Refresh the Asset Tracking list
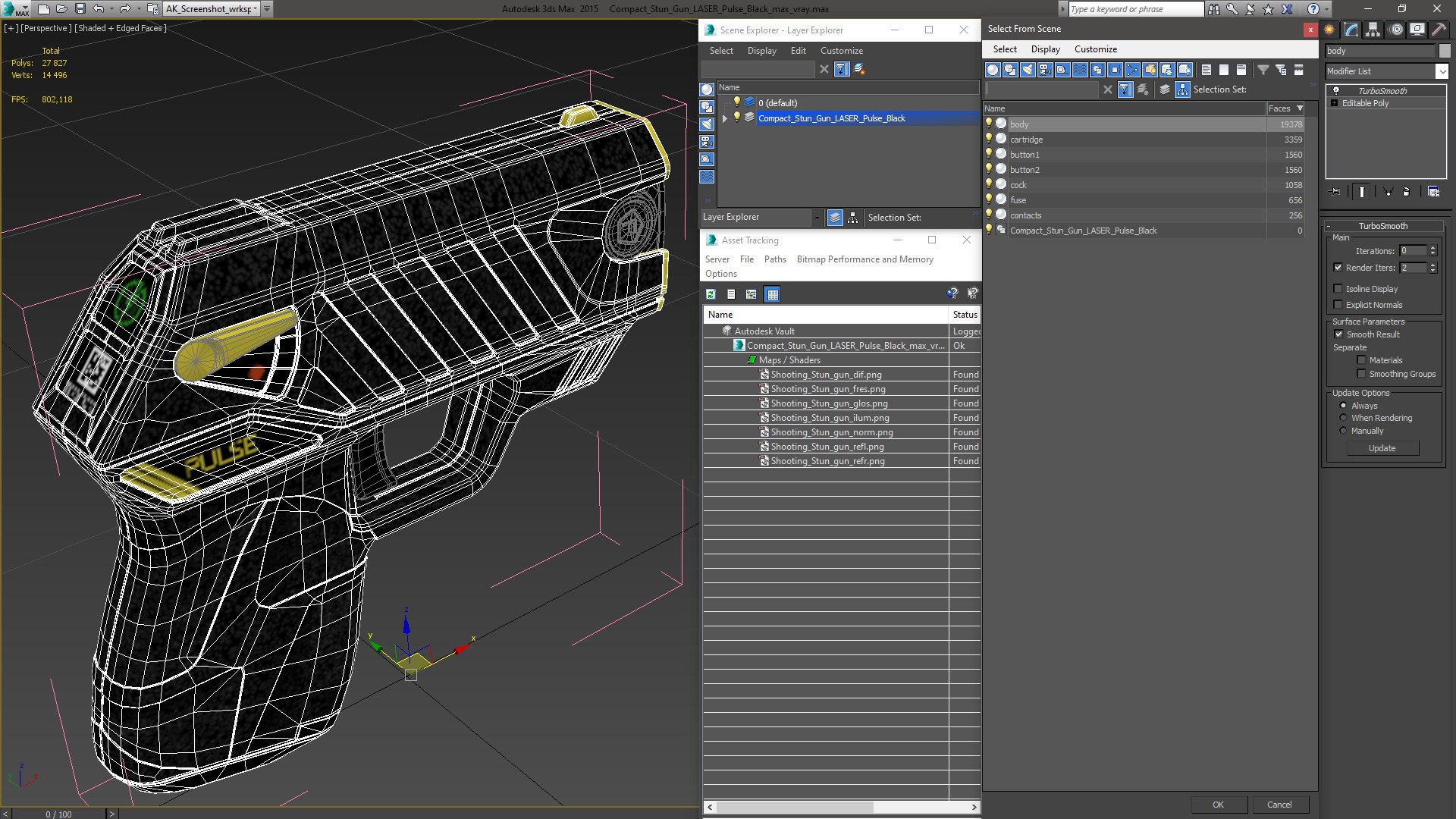The width and height of the screenshot is (1456, 819). [711, 294]
